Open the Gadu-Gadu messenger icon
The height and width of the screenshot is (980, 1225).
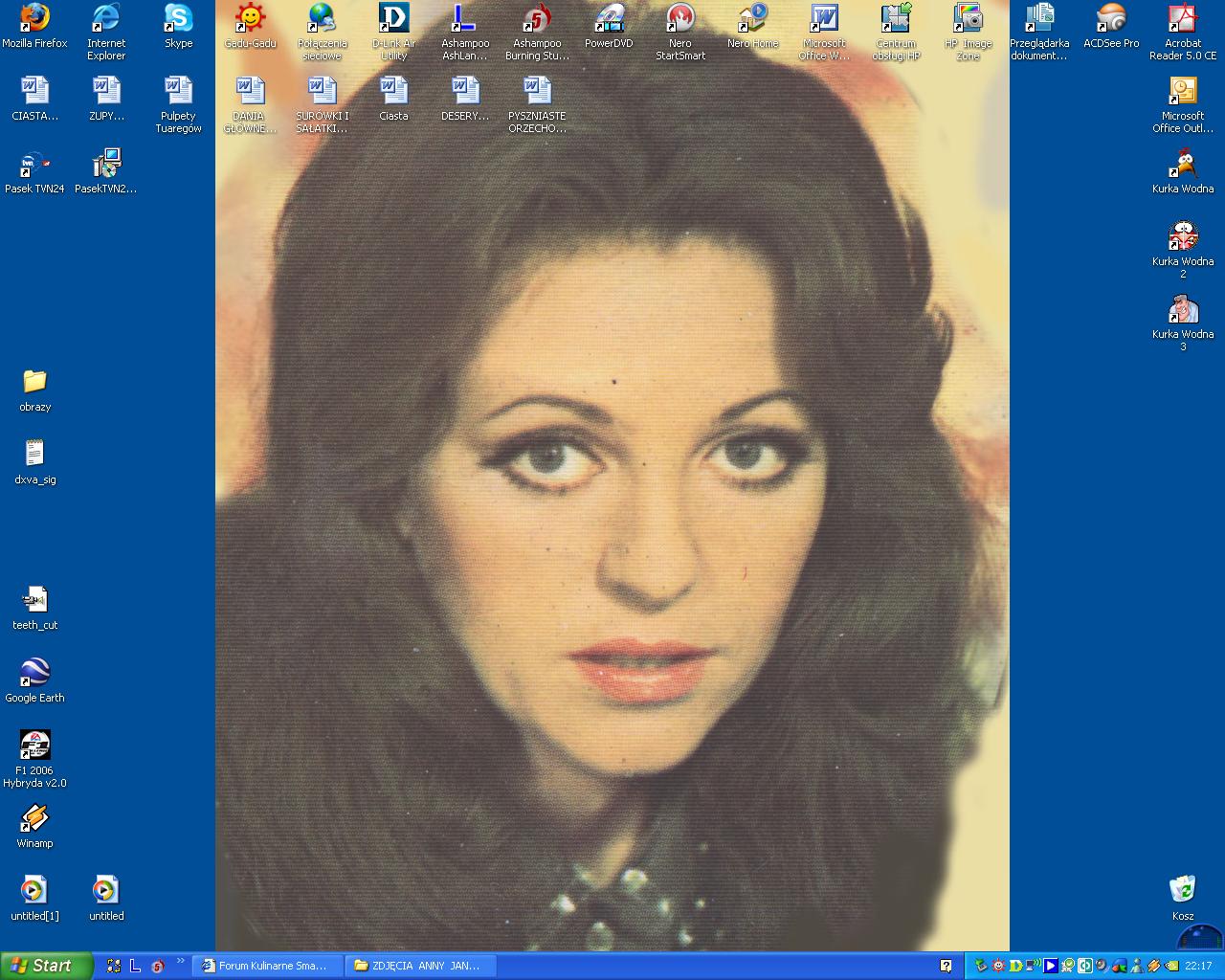click(x=250, y=19)
